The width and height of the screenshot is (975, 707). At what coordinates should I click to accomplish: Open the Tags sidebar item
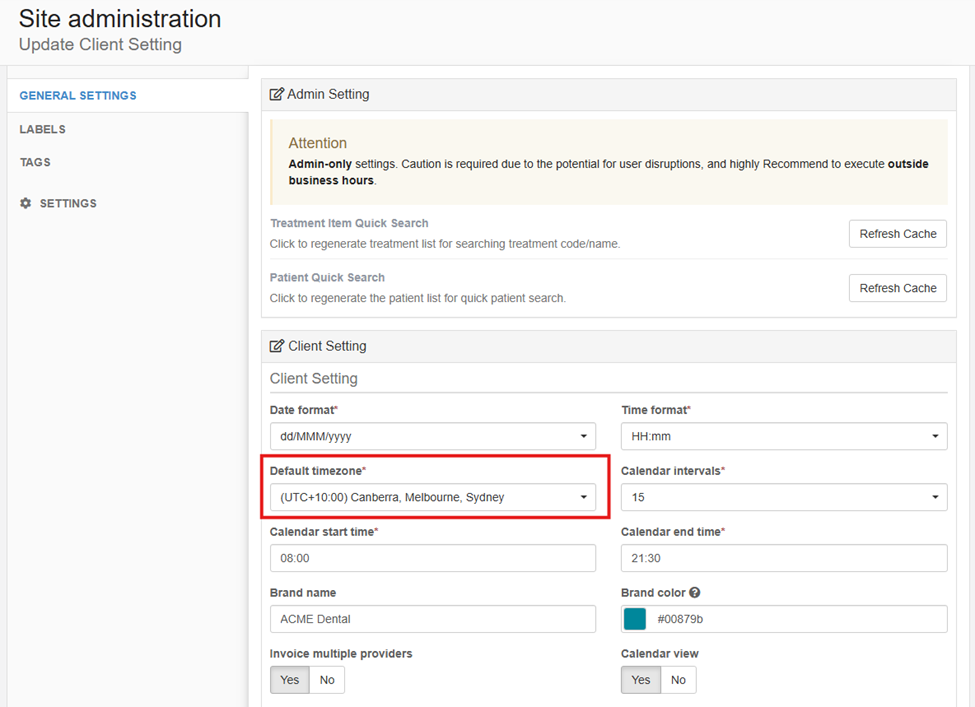point(35,162)
